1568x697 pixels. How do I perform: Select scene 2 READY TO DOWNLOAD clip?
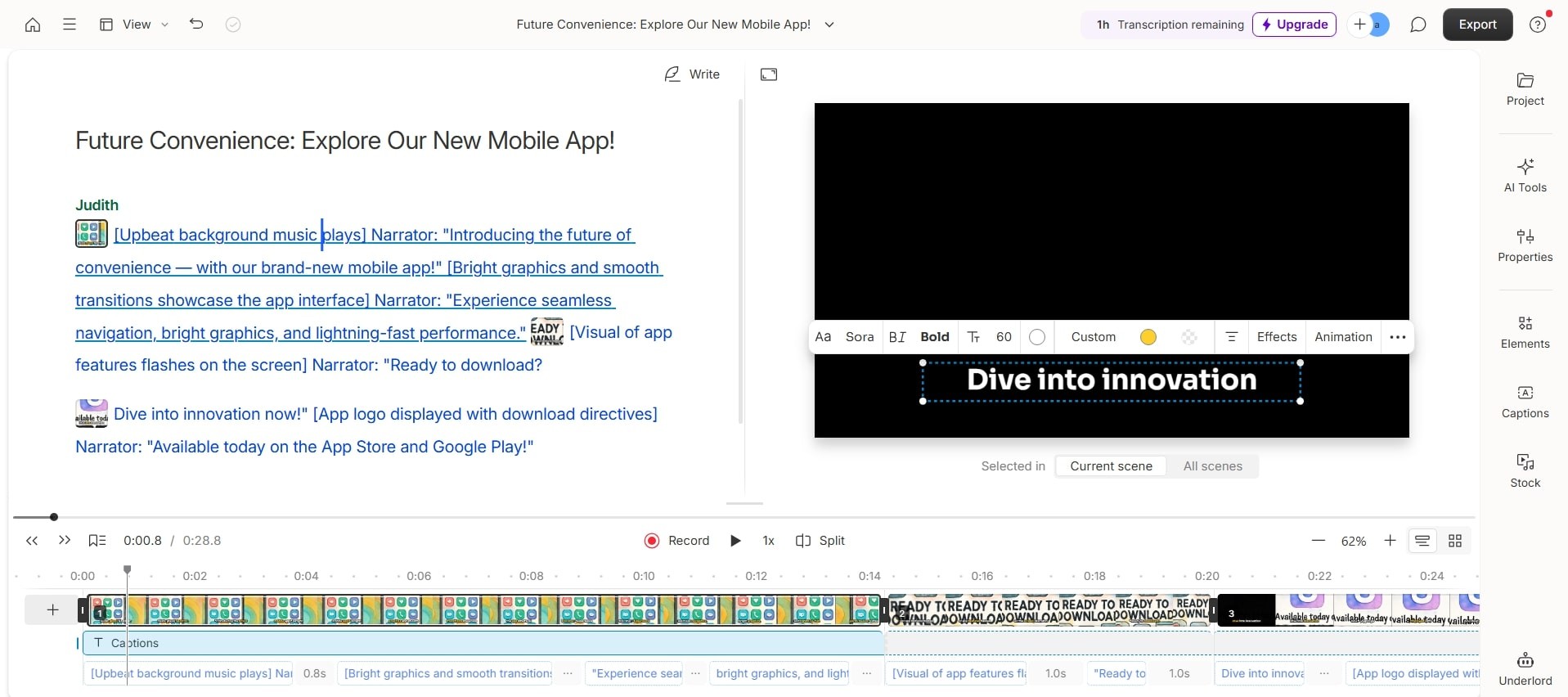pyautogui.click(x=1049, y=610)
